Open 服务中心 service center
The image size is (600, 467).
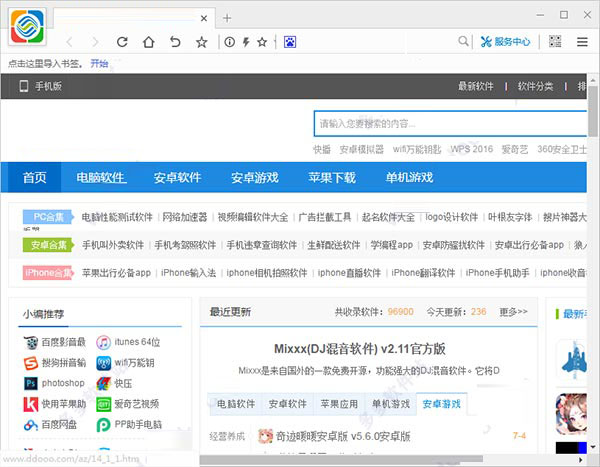(505, 41)
